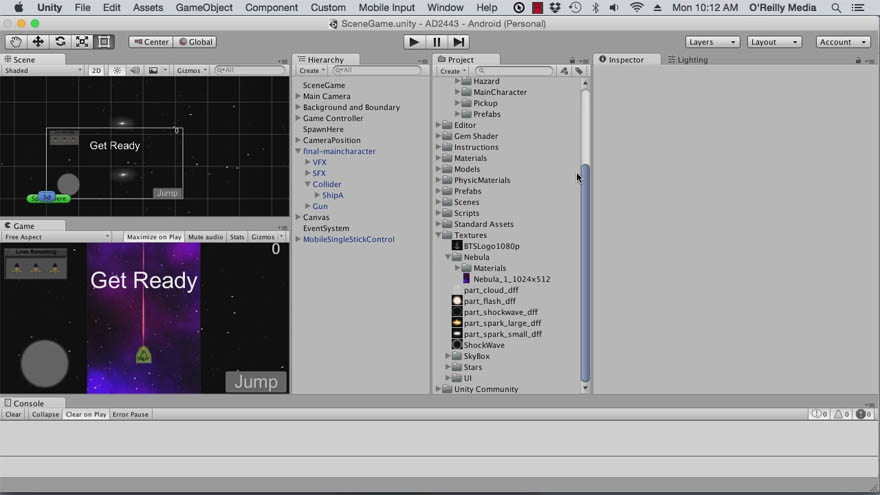Open Project Create dropdown
The height and width of the screenshot is (495, 880).
[x=452, y=71]
